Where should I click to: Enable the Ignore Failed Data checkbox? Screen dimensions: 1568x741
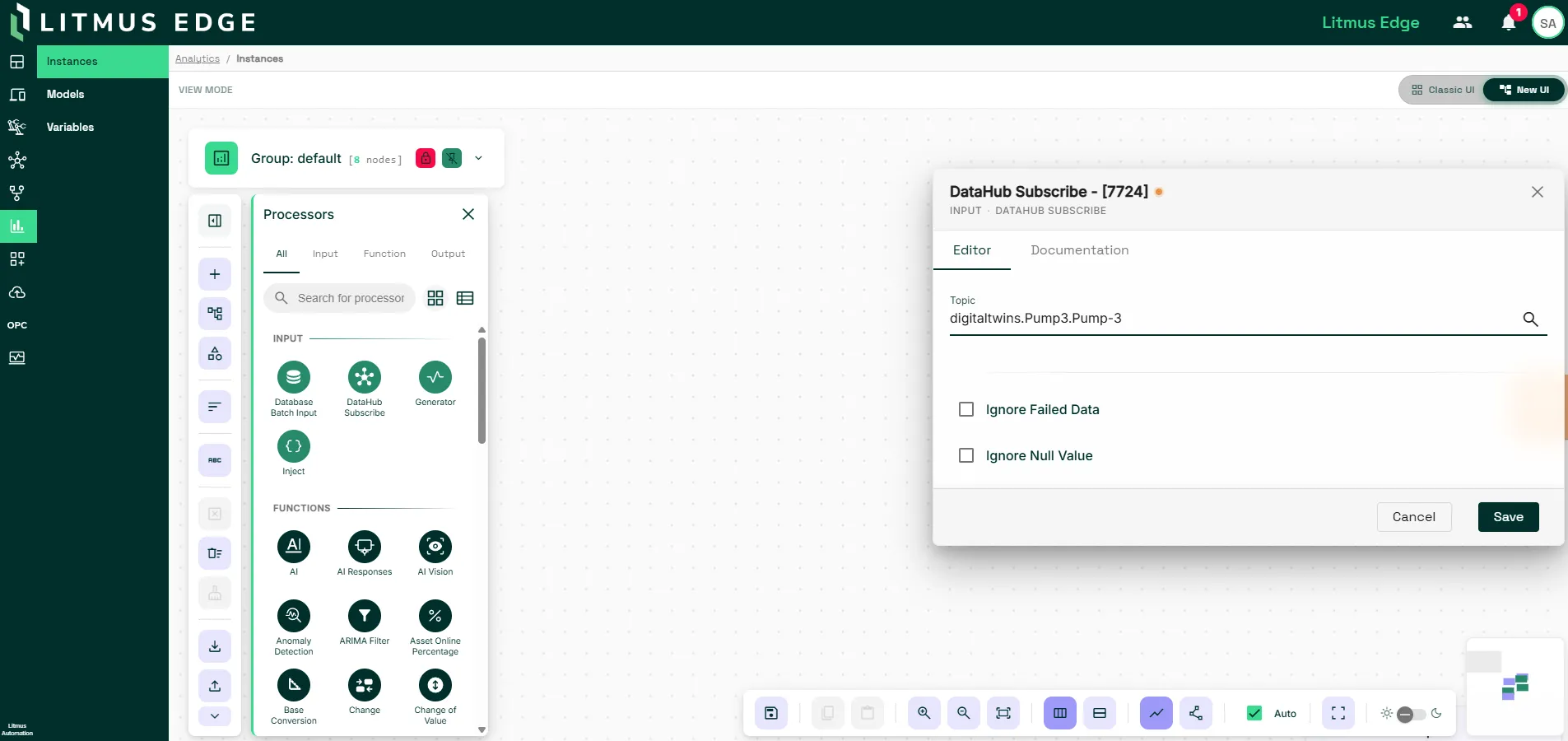coord(966,409)
